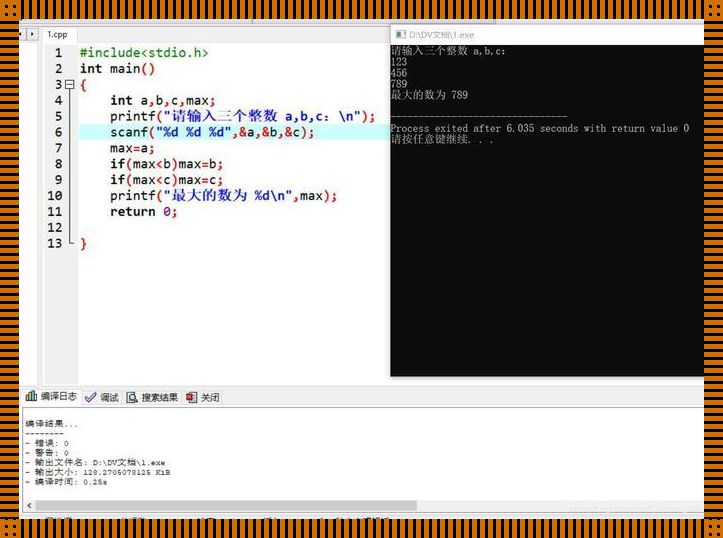Click the int a,b,c,max; declaration
This screenshot has width=723, height=538.
click(x=162, y=101)
